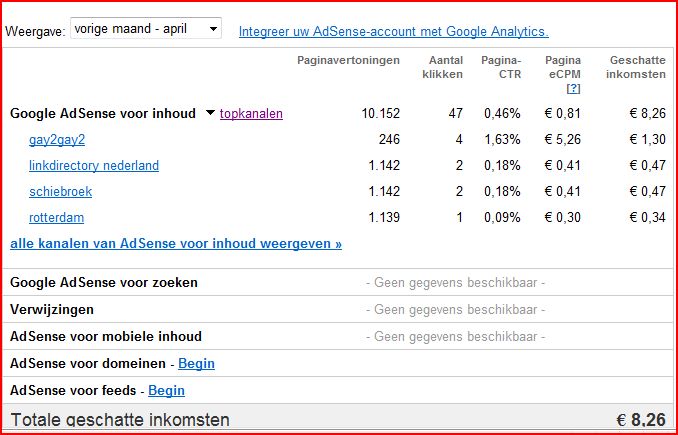
Task: Click the Pagina-CTR column header
Action: coord(501,67)
